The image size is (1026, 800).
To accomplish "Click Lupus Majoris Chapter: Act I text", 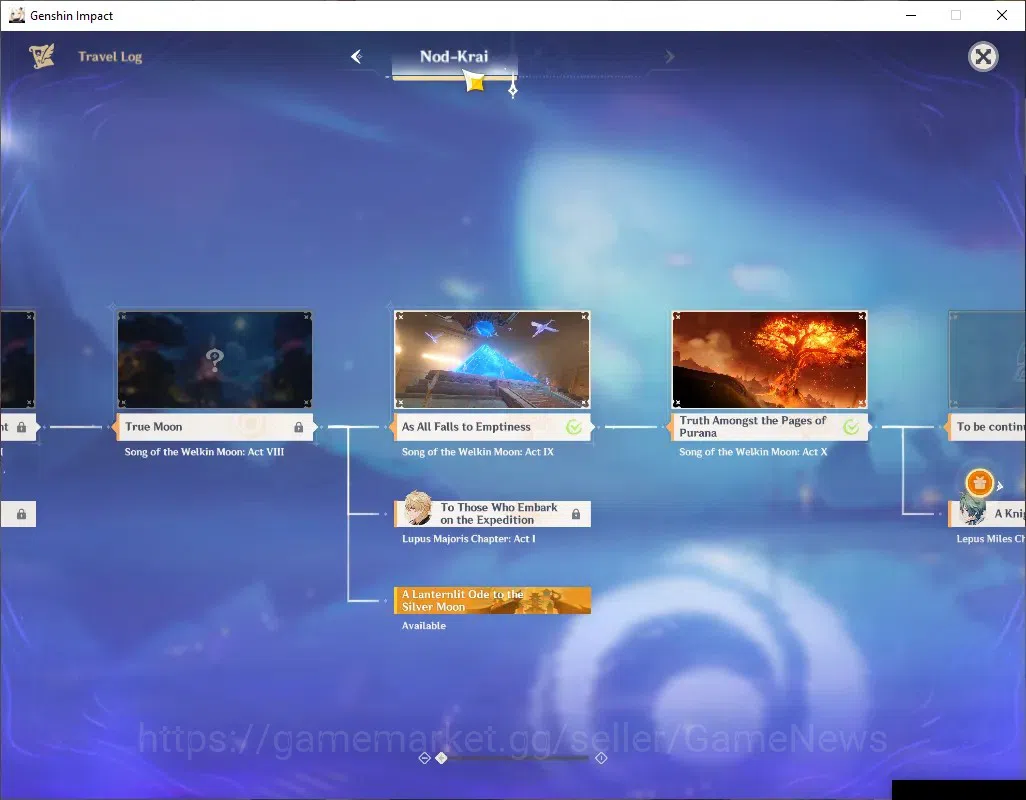I will tap(469, 539).
